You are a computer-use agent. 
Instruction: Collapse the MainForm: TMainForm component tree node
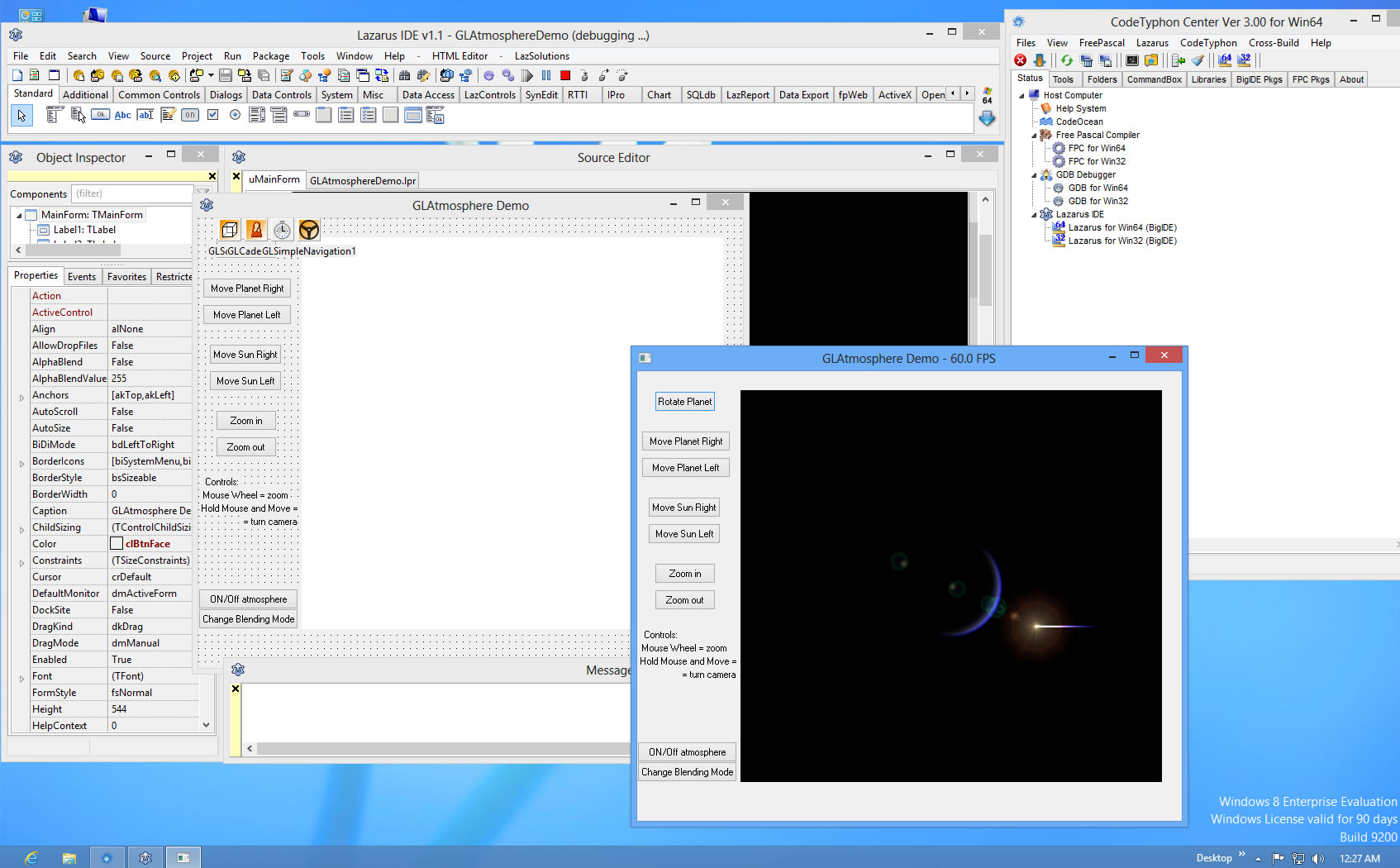click(19, 215)
